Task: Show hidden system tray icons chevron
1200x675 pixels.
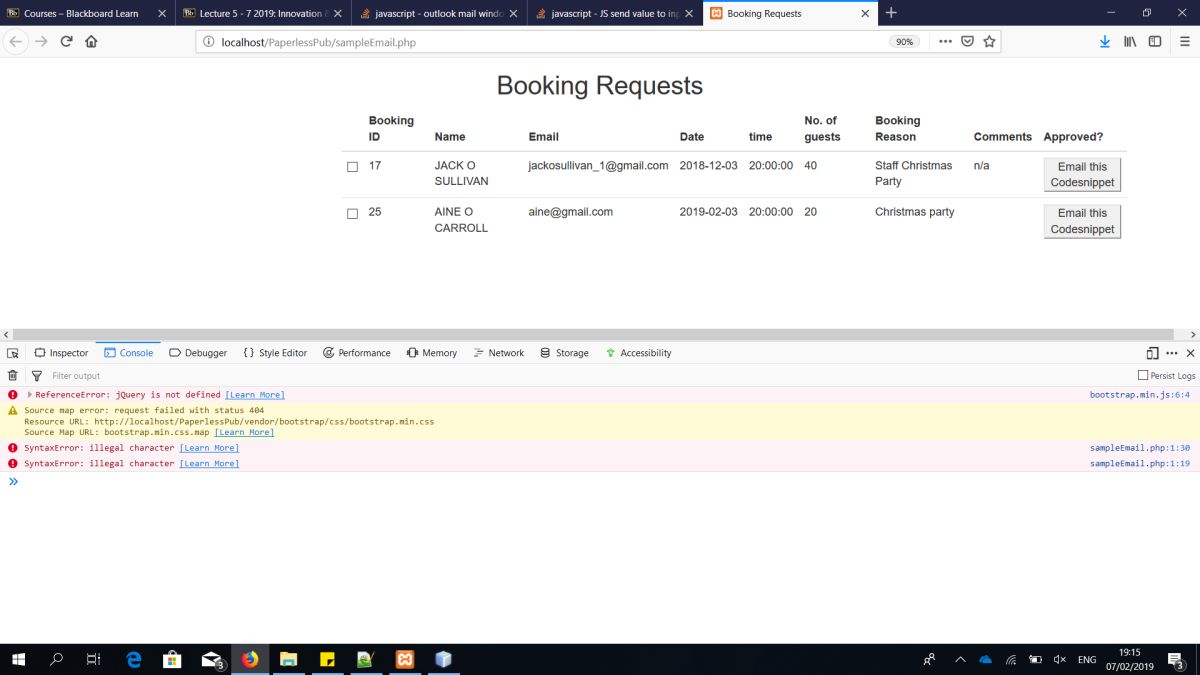Action: point(961,660)
